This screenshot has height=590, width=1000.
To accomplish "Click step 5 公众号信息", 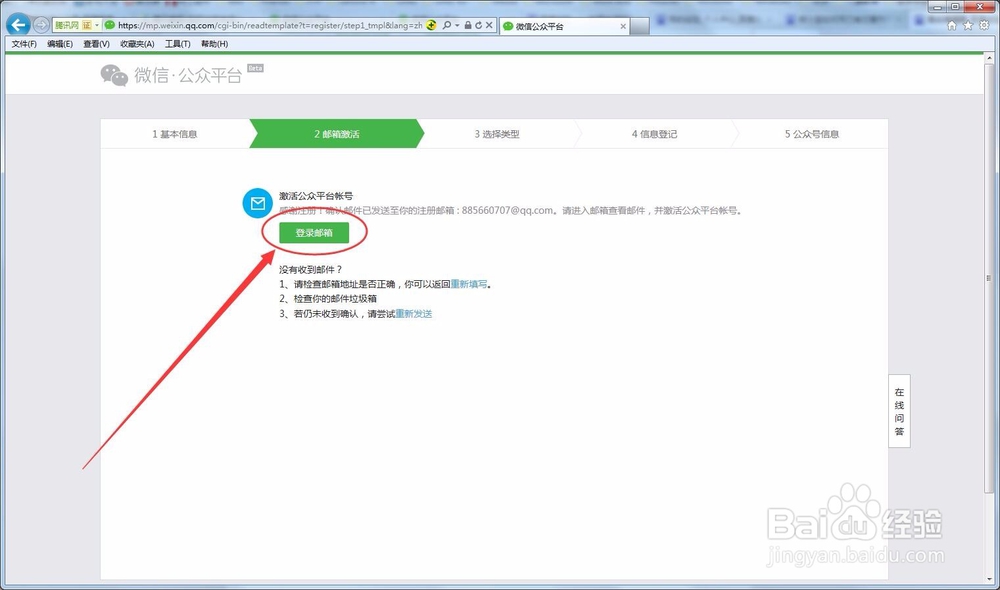I will pyautogui.click(x=812, y=134).
